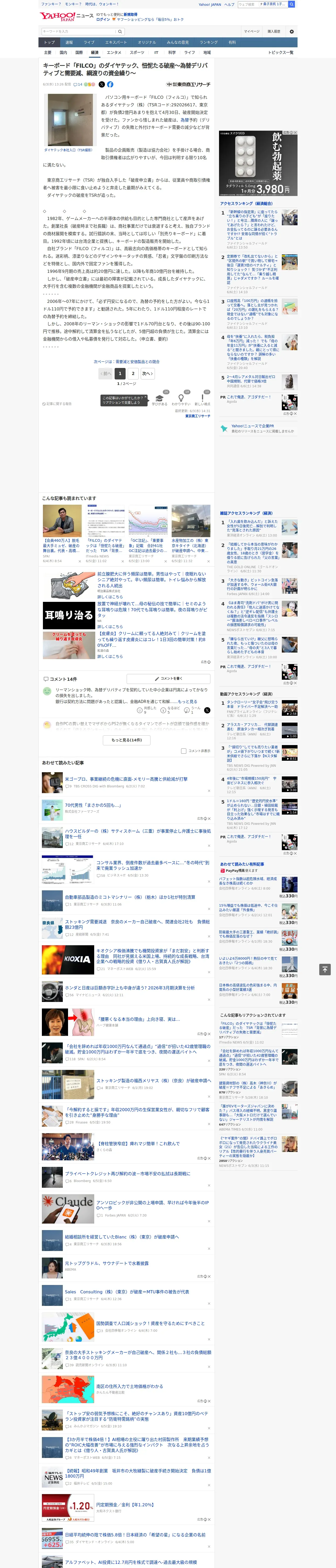Open the 速報 navigation tab
This screenshot has height=1568, width=336.
point(69,43)
